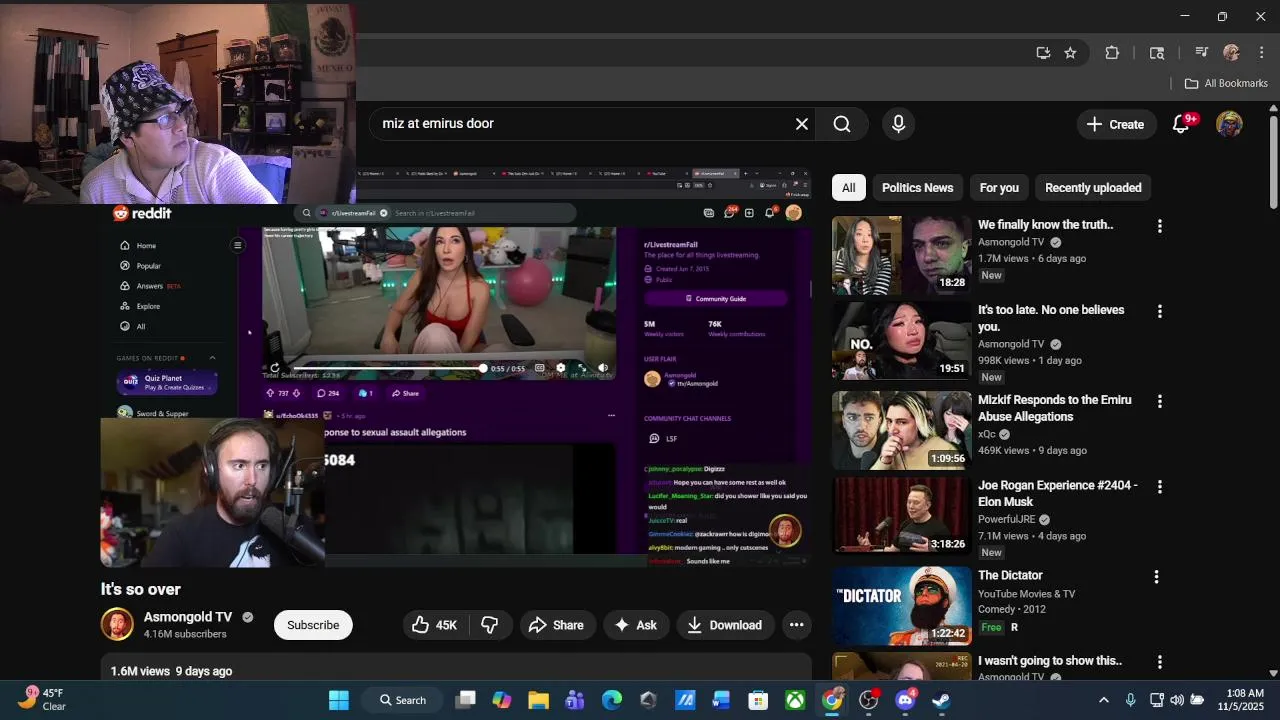This screenshot has height=720, width=1280.
Task: Click the tray microphone icon
Action: pos(1130,700)
